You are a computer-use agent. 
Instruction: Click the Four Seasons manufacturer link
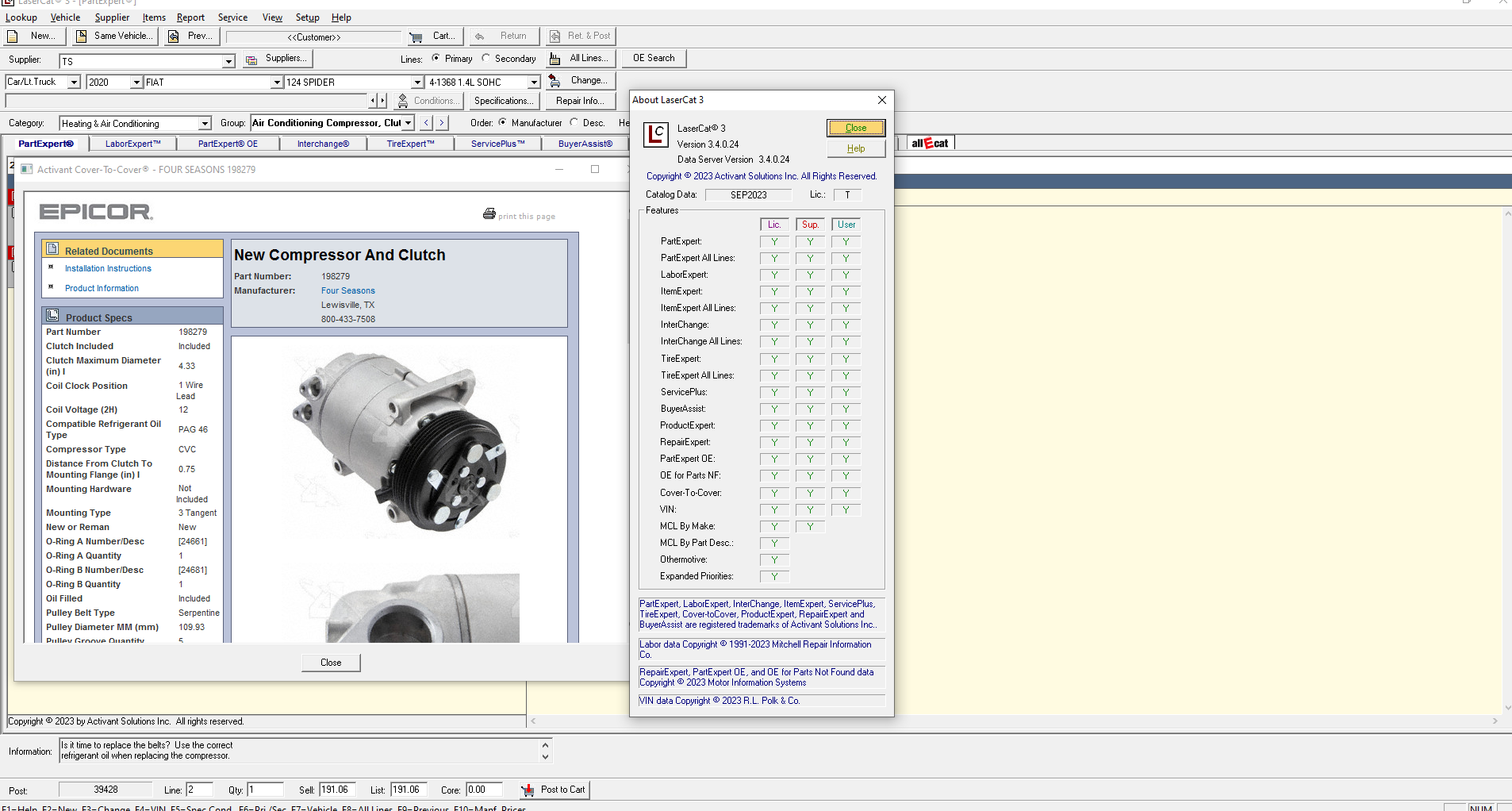pyautogui.click(x=347, y=290)
